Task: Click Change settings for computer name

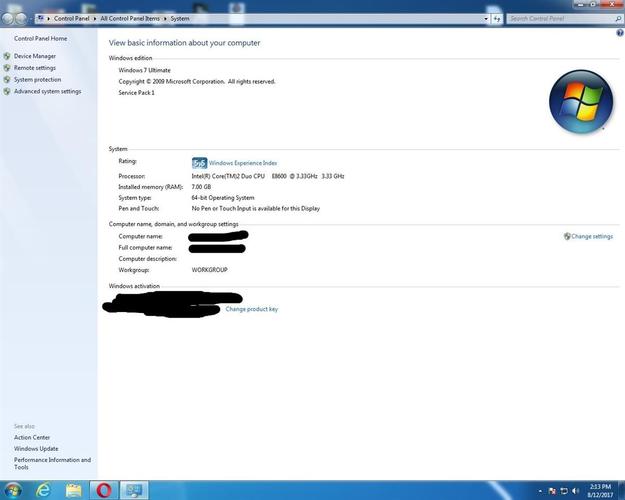Action: pos(592,236)
